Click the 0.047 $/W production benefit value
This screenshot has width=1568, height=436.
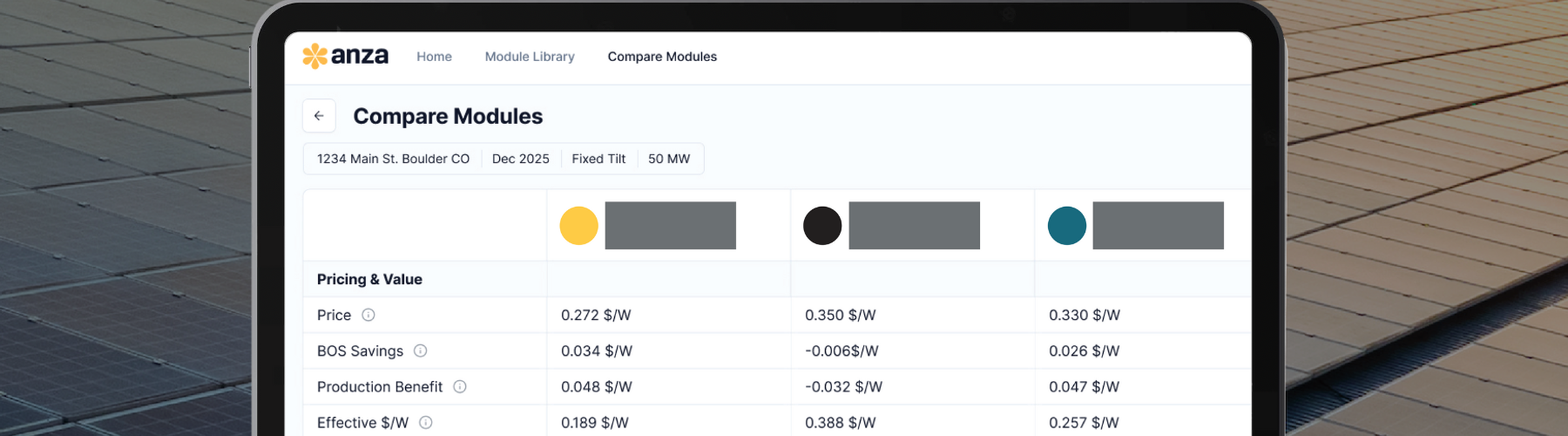point(1085,386)
